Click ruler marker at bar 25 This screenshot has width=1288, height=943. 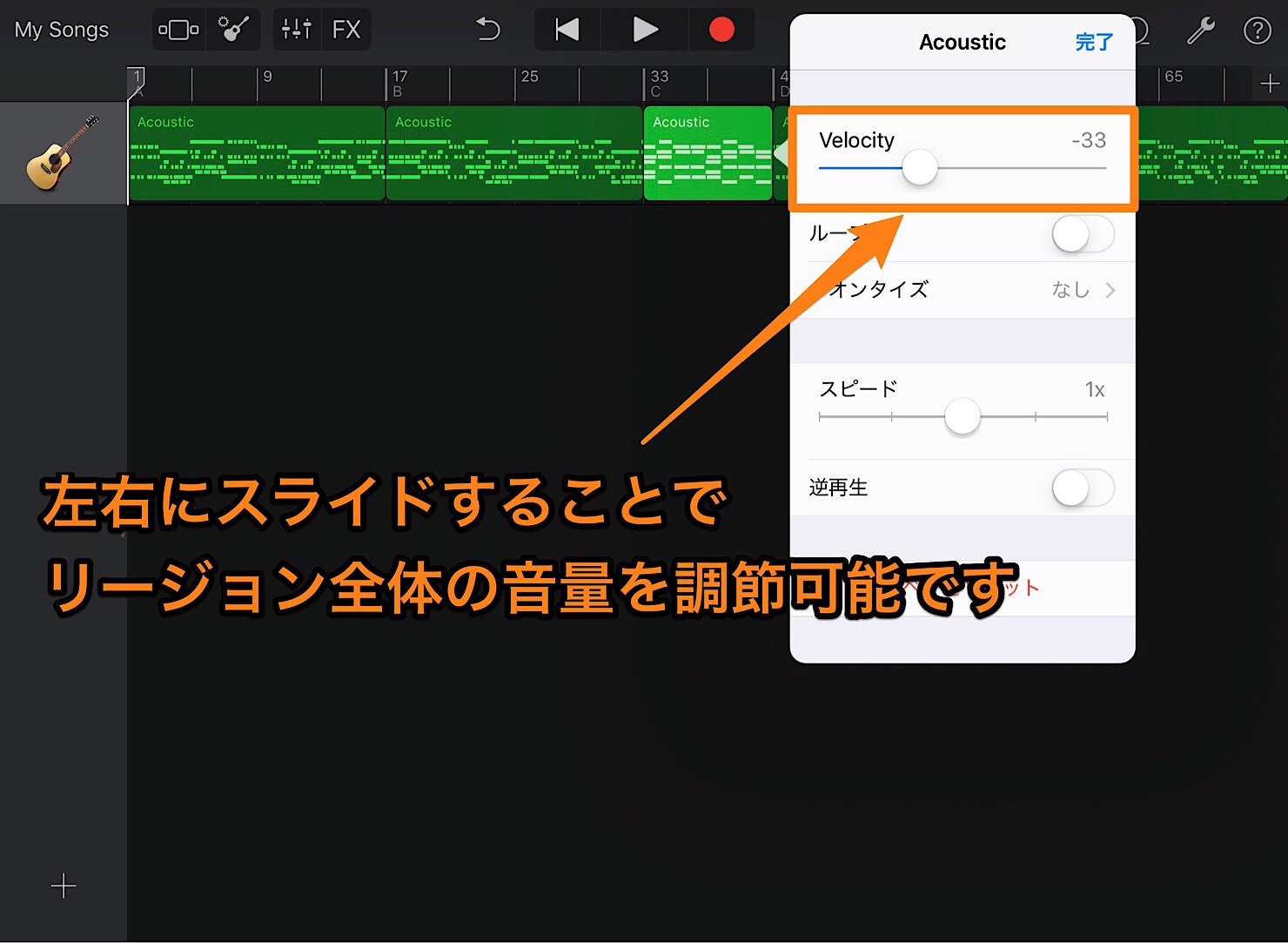point(529,77)
